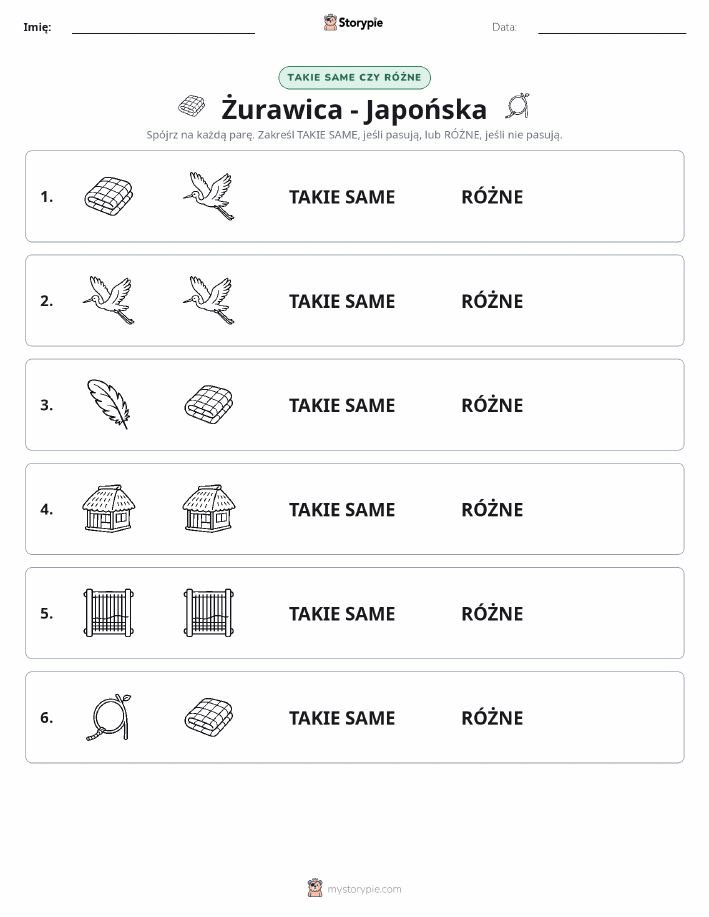
Task: Choose TAKIE SAME for row 4
Action: tap(342, 509)
